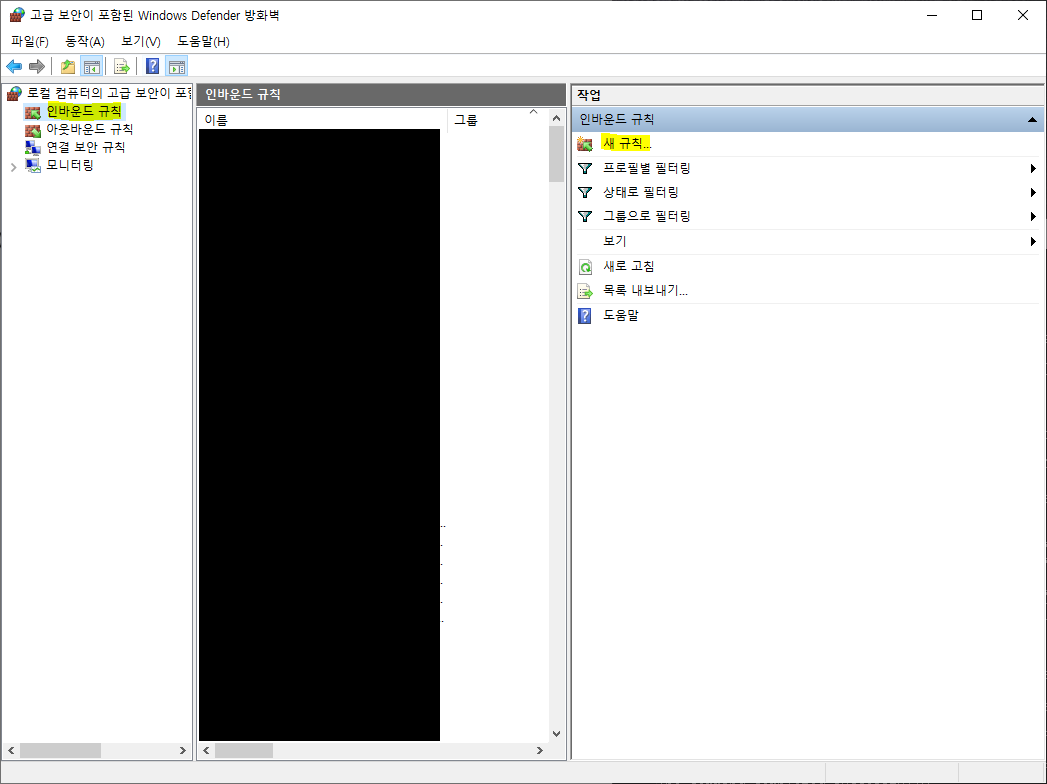Image resolution: width=1047 pixels, height=784 pixels.
Task: Collapse the 인바운드 규칙 actions section
Action: pos(1032,120)
